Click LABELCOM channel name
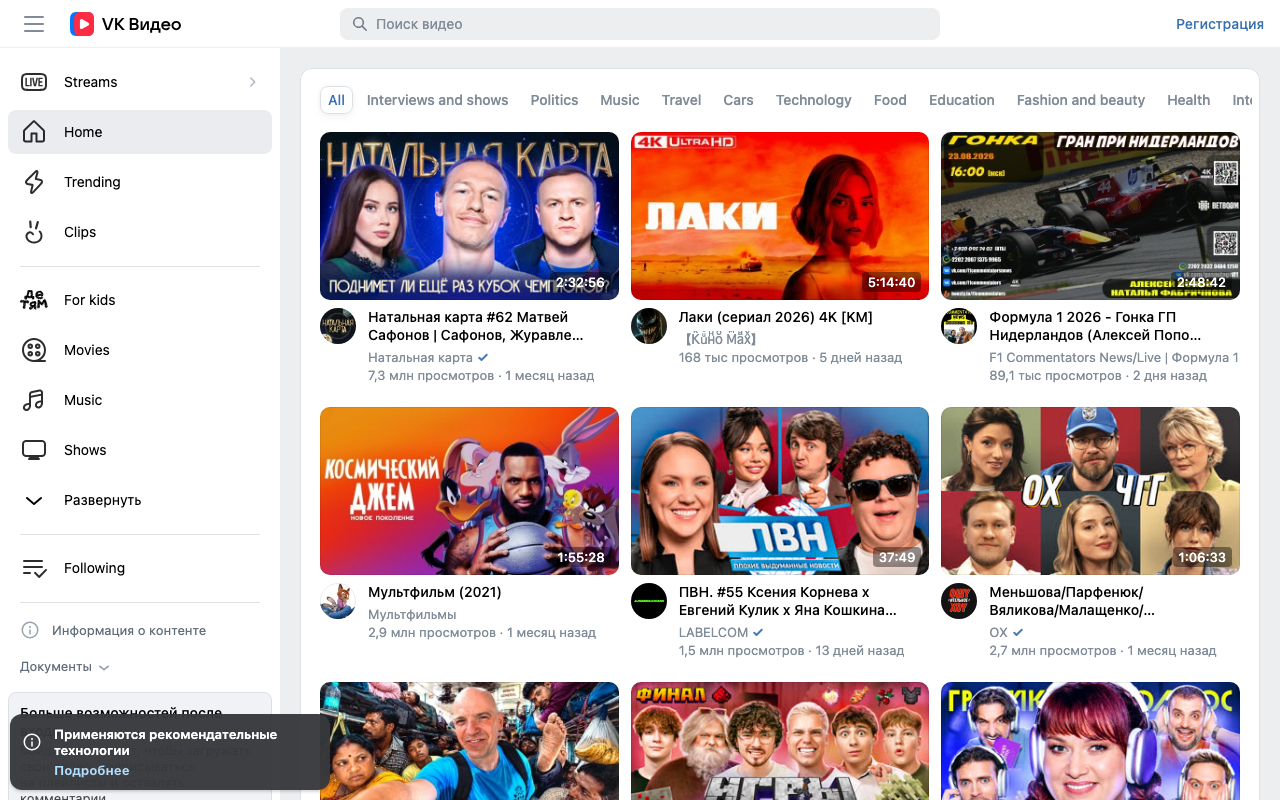Image resolution: width=1280 pixels, height=800 pixels. (x=714, y=632)
